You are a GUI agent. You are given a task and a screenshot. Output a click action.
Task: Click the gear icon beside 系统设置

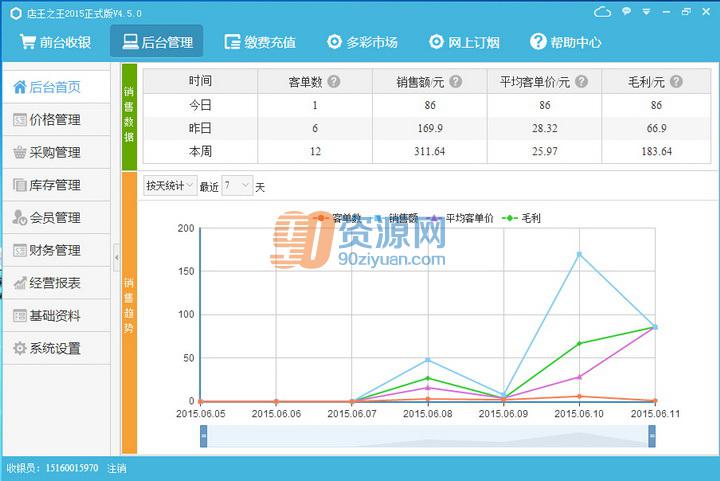tap(20, 348)
